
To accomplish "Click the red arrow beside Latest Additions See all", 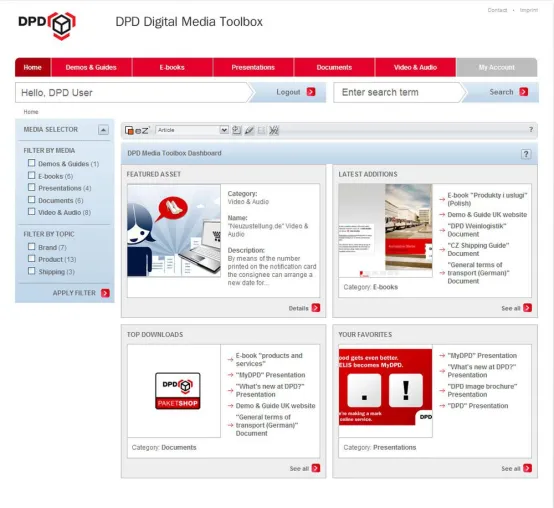I will [528, 308].
